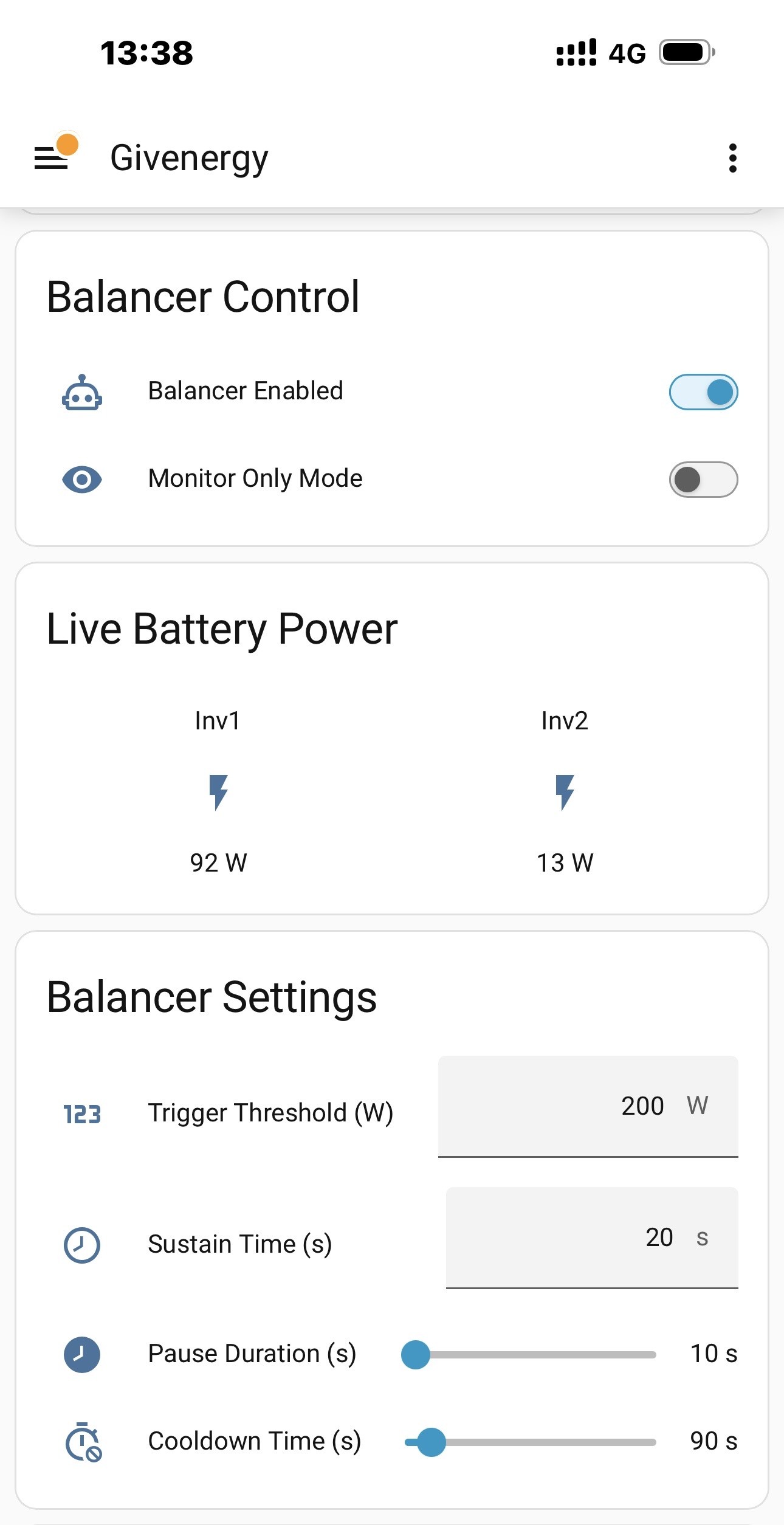Open the Inv2 13 W reading
The width and height of the screenshot is (784, 1525).
coord(565,862)
